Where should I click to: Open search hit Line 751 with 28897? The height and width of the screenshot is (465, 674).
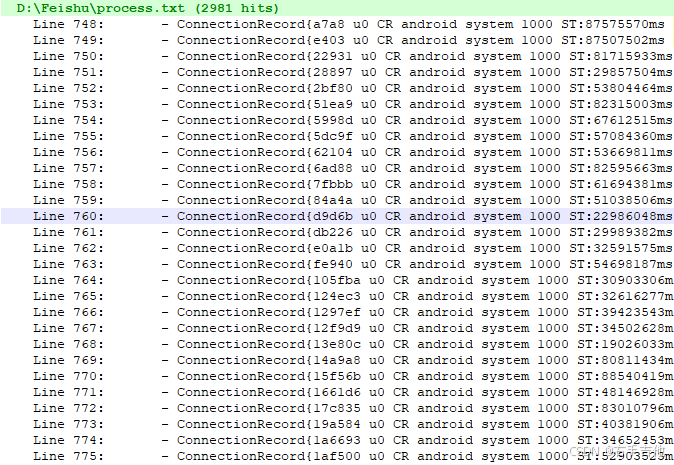(337, 72)
